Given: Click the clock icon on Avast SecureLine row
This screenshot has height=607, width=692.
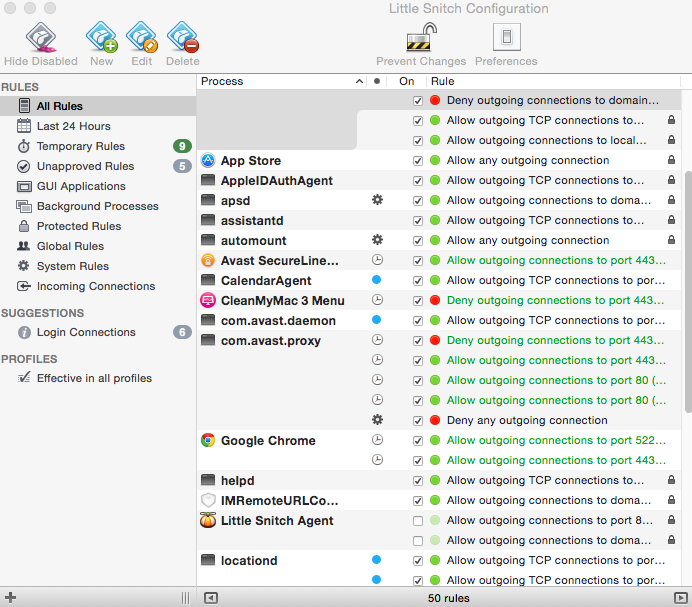Looking at the screenshot, I should (377, 260).
